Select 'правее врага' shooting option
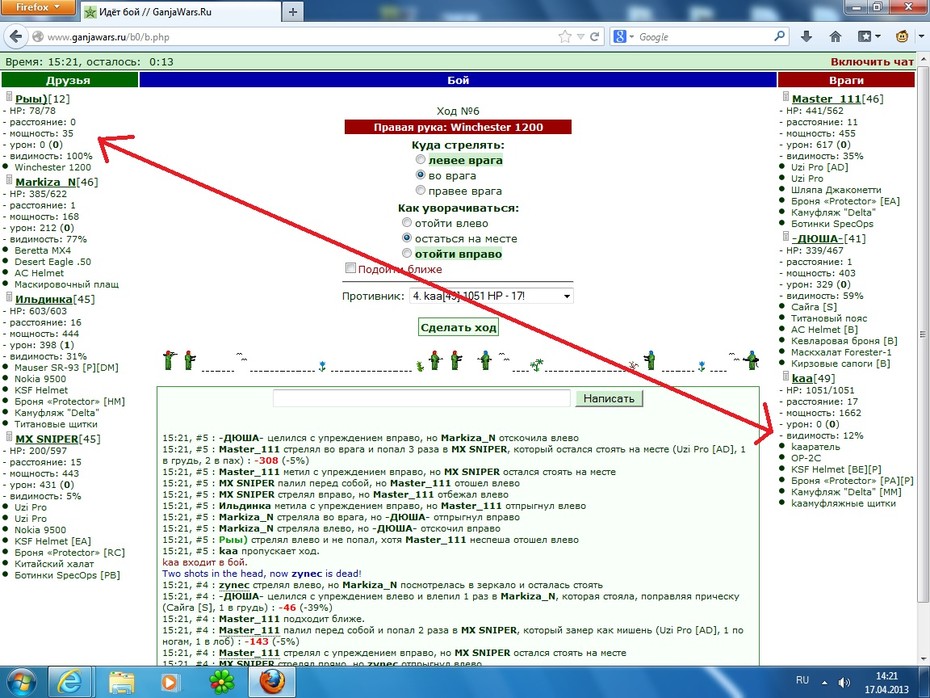This screenshot has height=698, width=930. pos(421,190)
